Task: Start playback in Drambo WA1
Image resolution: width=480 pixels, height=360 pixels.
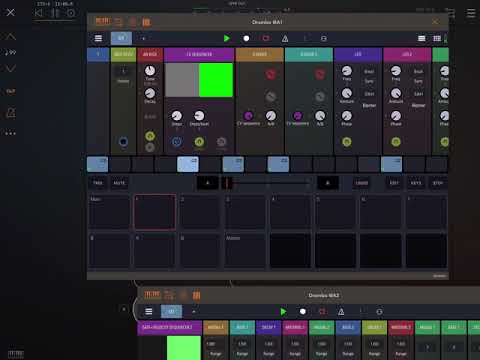Action: [227, 38]
